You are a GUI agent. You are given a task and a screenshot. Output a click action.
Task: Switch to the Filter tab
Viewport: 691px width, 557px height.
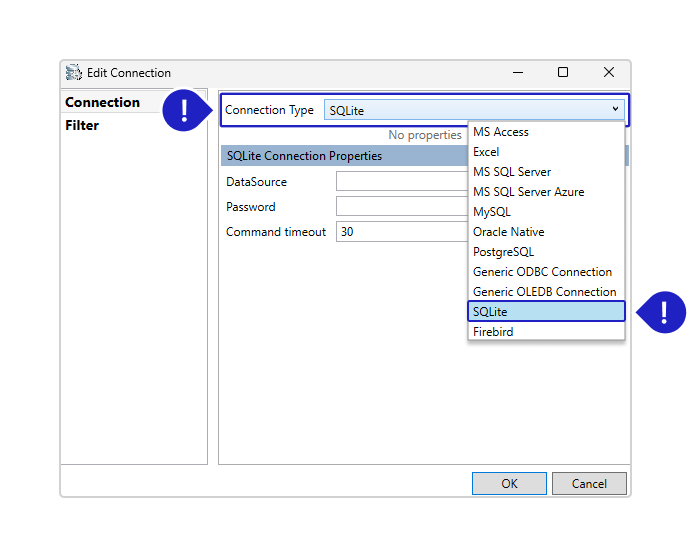pyautogui.click(x=82, y=126)
